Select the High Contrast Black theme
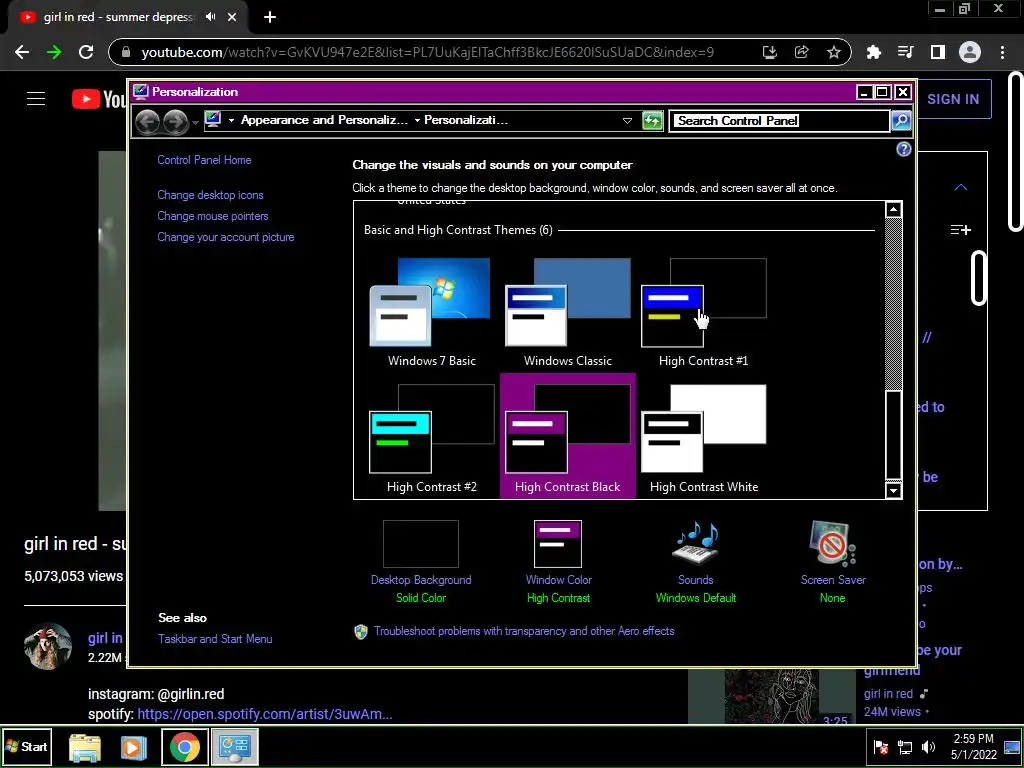The height and width of the screenshot is (768, 1024). click(x=568, y=438)
